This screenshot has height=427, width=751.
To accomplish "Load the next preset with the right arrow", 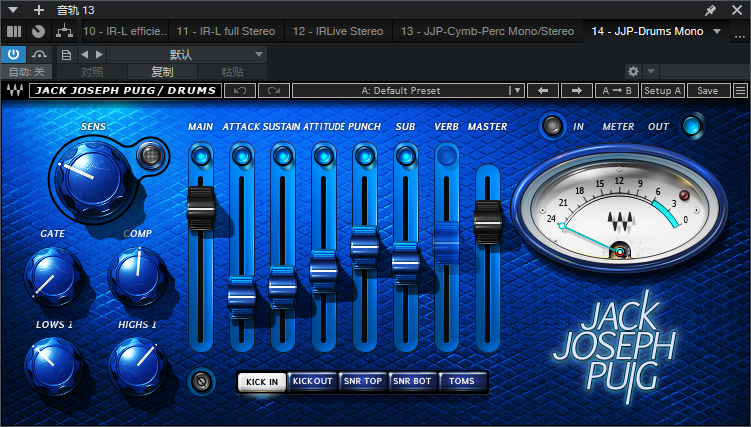I will coord(576,90).
